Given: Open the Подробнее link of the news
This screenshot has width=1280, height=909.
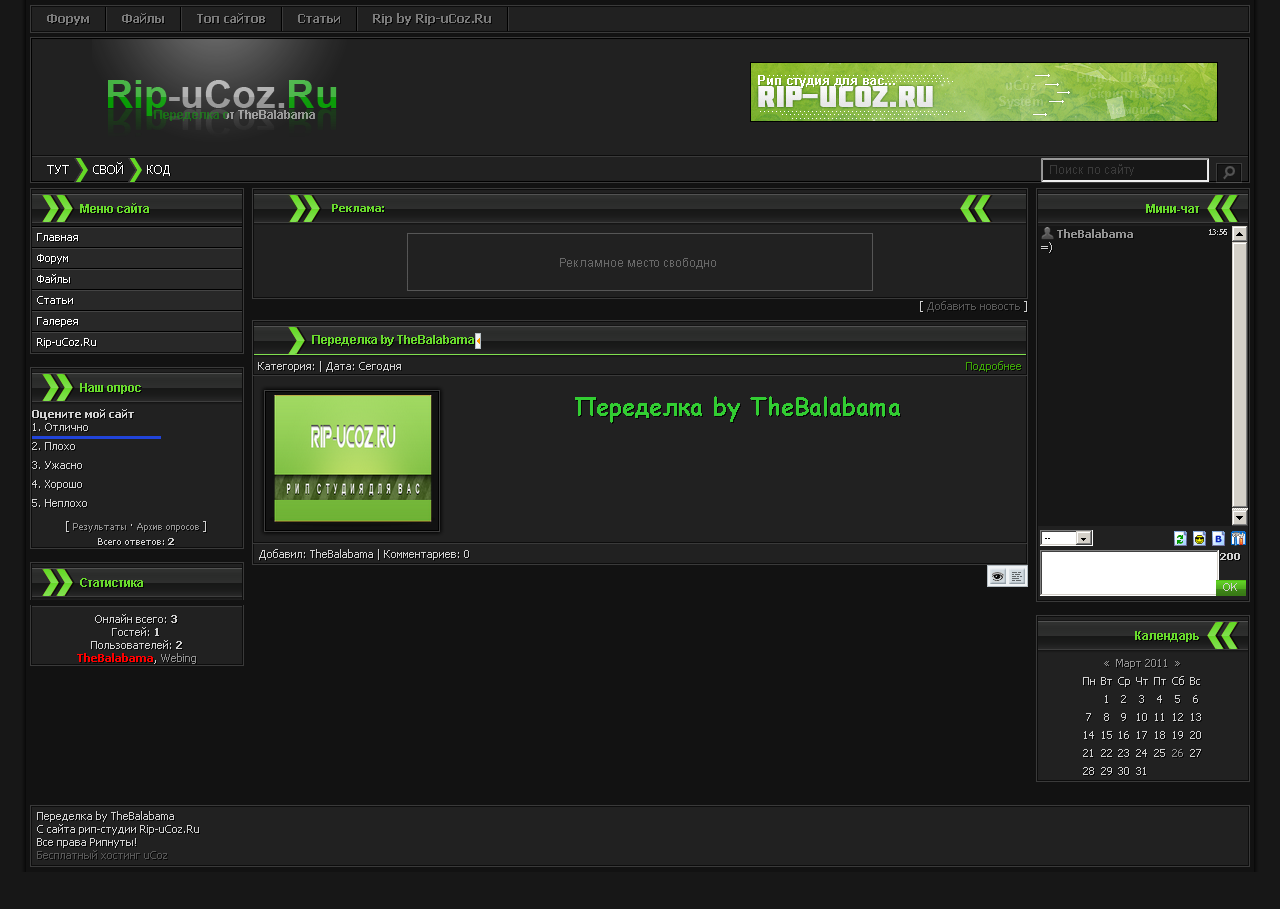Looking at the screenshot, I should click(x=993, y=366).
